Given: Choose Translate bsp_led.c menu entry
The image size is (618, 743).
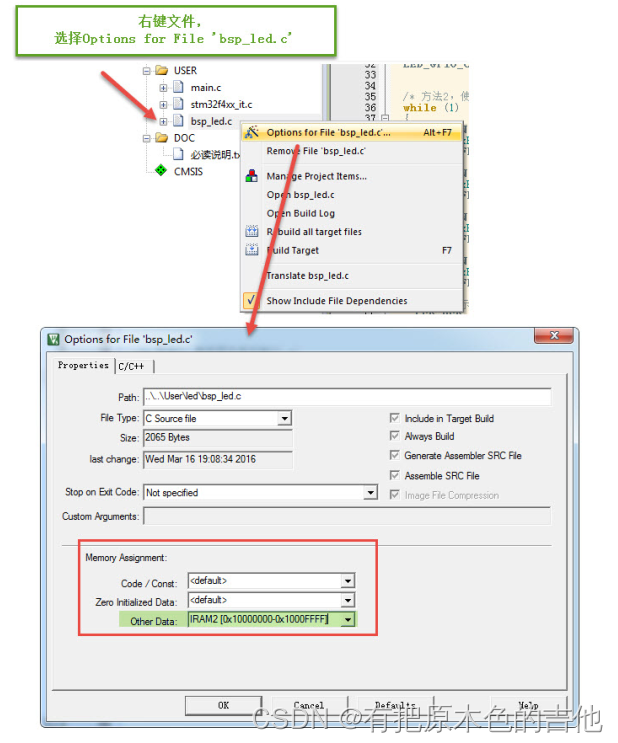Looking at the screenshot, I should 351,275.
